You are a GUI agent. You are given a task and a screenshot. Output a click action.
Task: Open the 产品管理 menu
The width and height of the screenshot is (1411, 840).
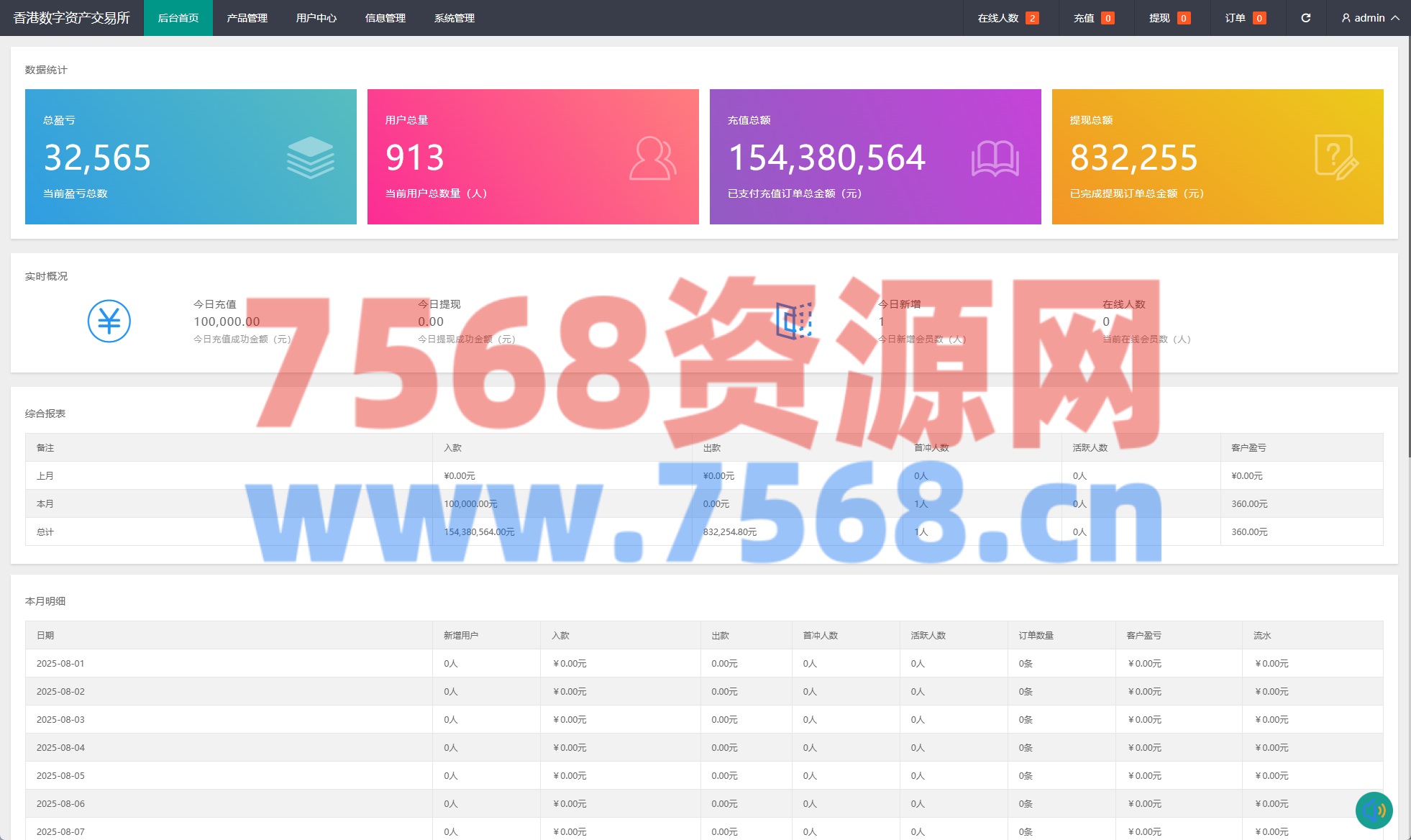[247, 18]
